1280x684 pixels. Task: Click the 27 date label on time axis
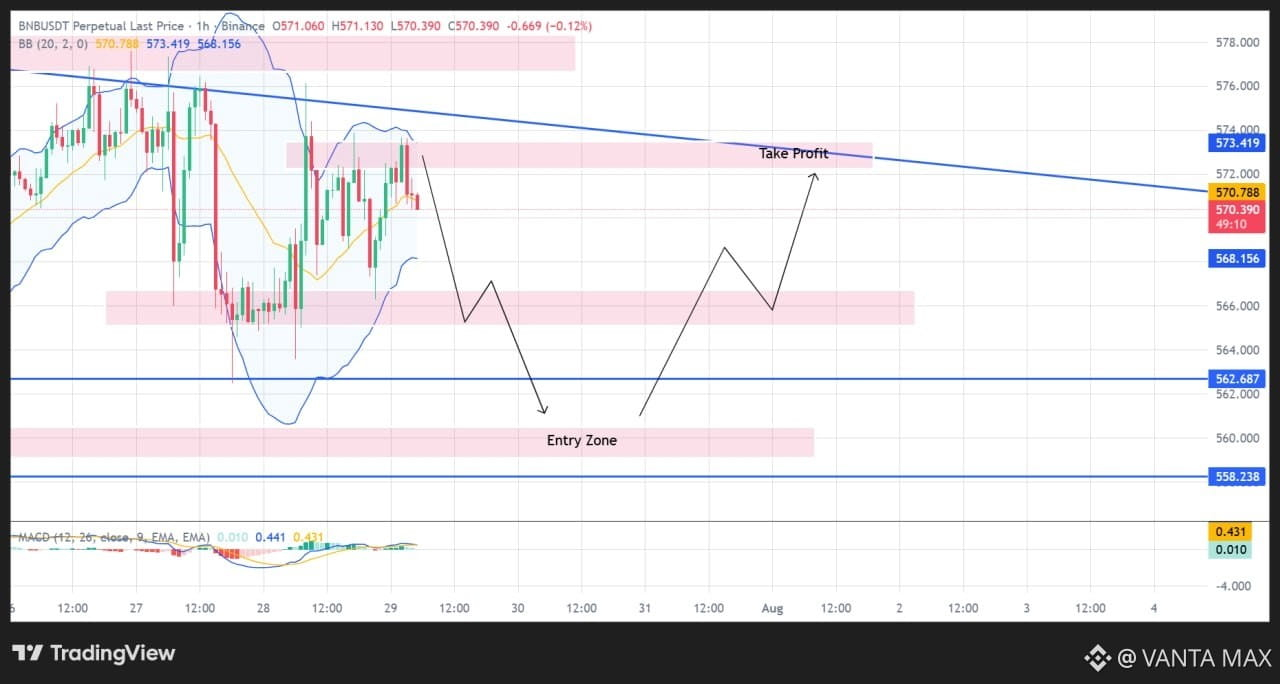point(136,608)
